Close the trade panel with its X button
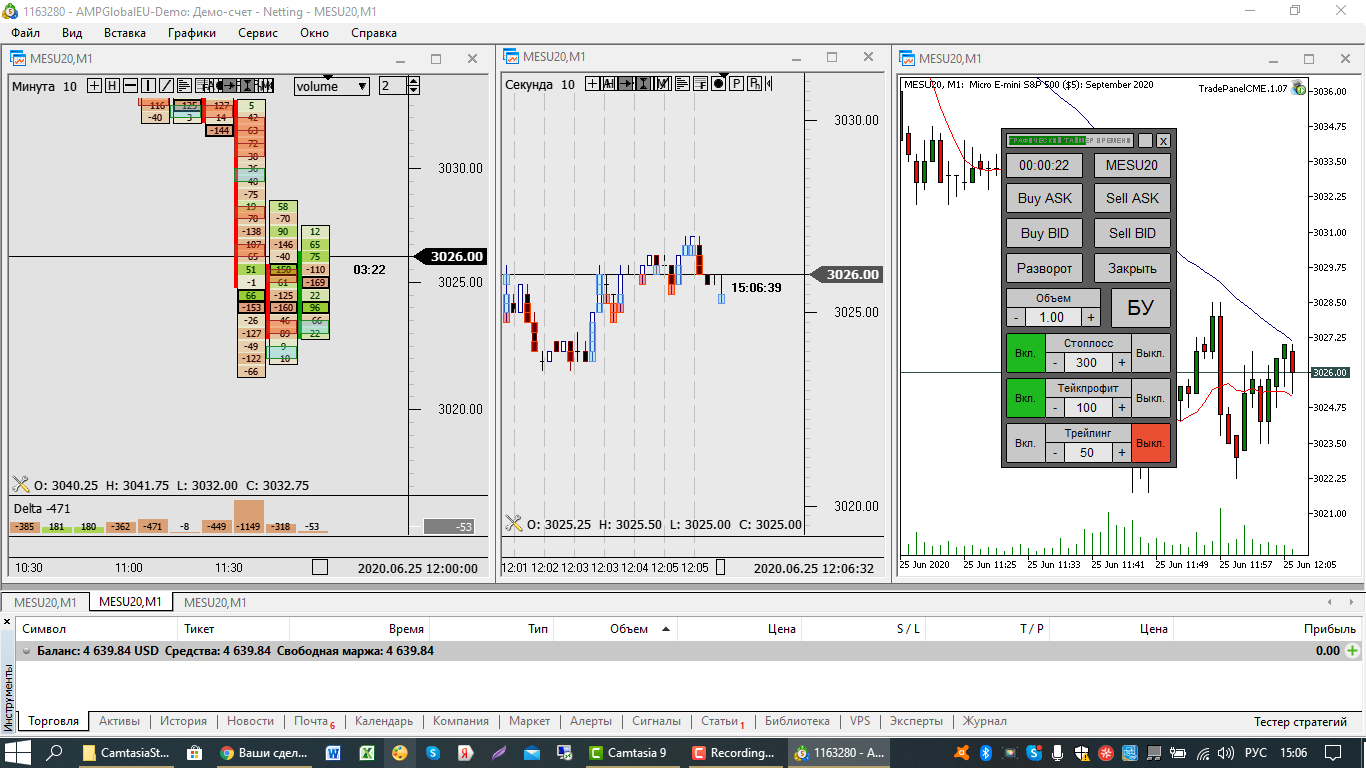Image resolution: width=1366 pixels, height=768 pixels. [x=1163, y=141]
